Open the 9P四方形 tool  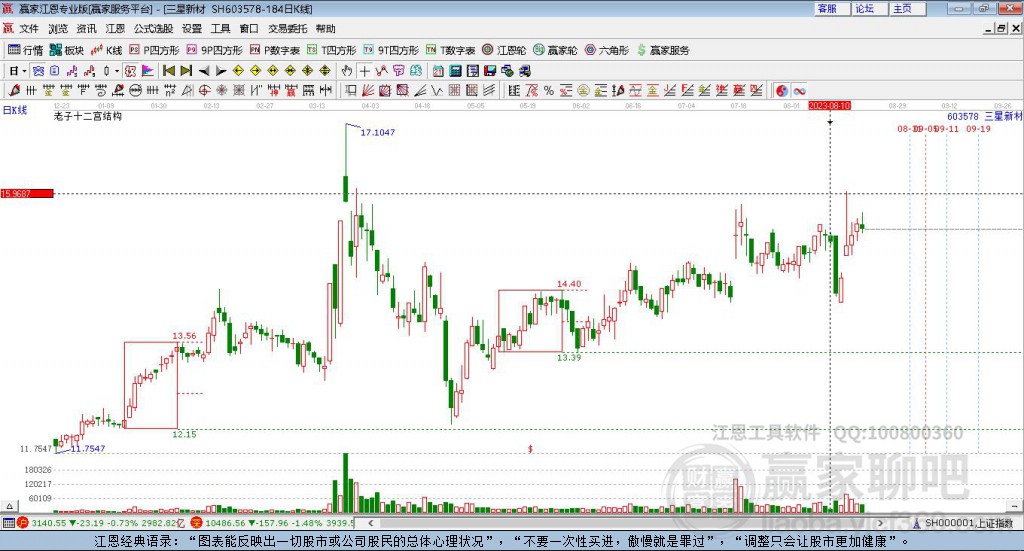(214, 50)
